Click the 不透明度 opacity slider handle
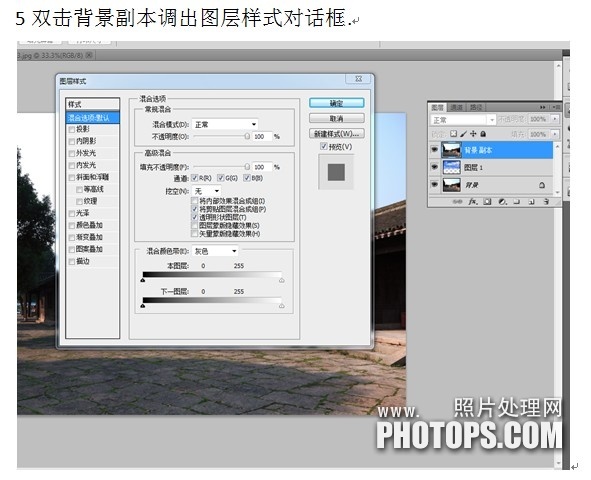 (247, 136)
